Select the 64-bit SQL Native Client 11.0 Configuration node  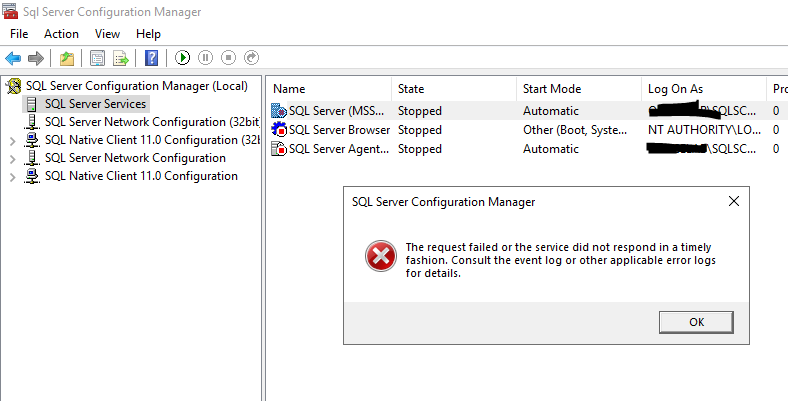(x=141, y=176)
